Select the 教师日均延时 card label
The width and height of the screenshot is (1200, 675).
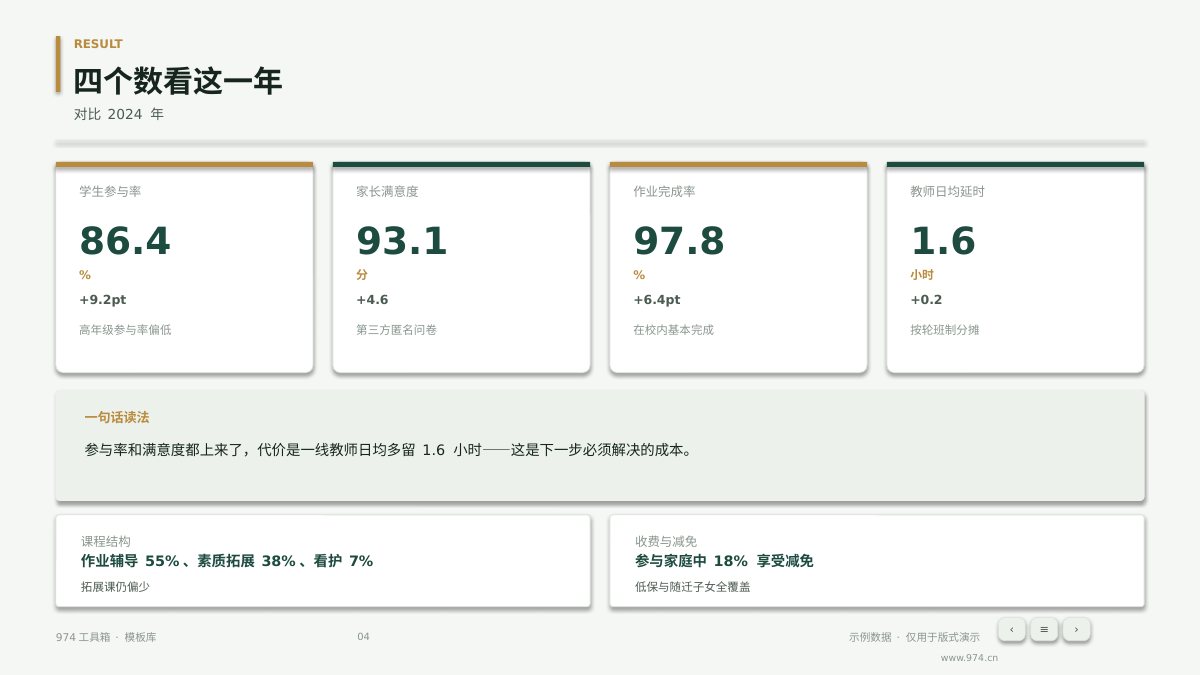click(947, 191)
